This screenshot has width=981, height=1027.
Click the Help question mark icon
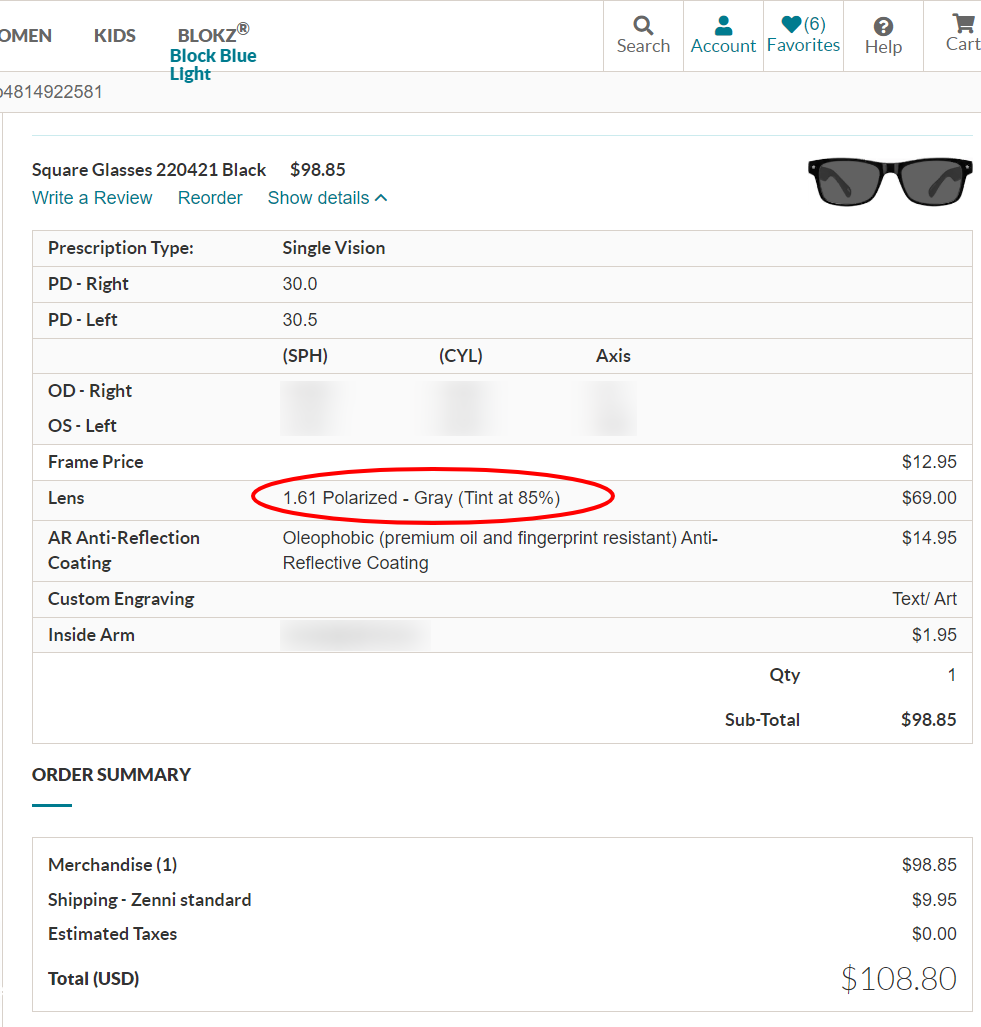(883, 27)
